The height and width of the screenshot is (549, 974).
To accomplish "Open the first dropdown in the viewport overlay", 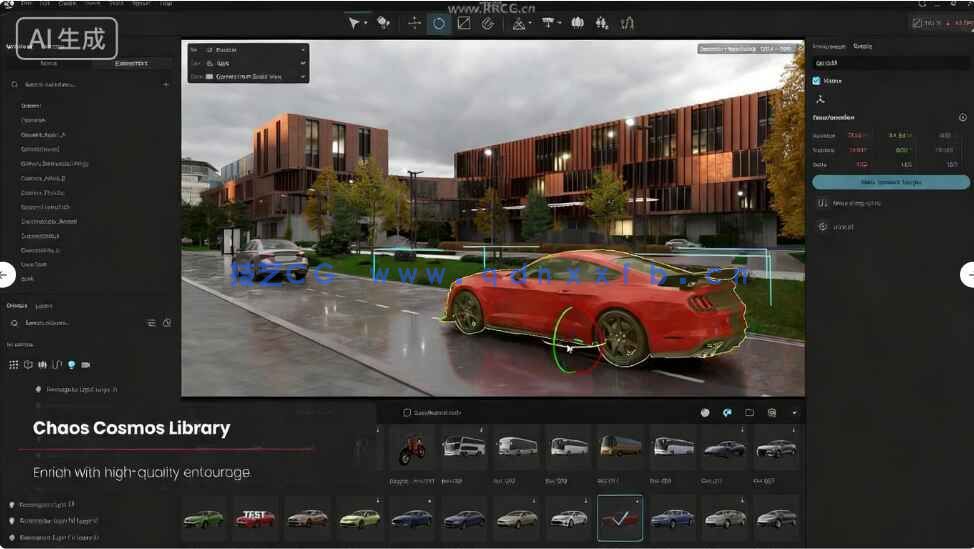I will click(x=253, y=49).
